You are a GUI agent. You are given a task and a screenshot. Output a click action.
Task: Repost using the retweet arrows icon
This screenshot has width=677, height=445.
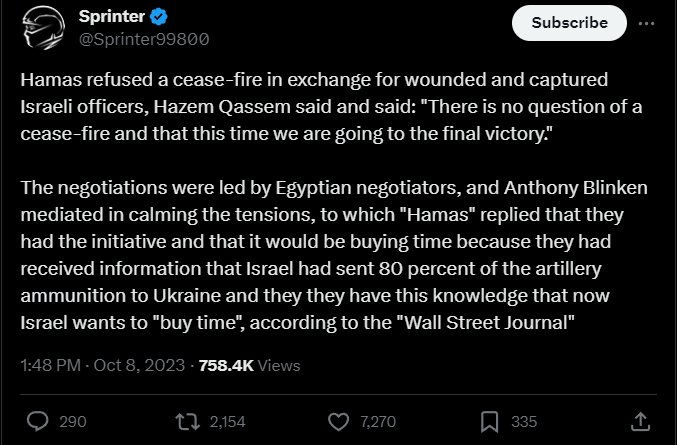click(187, 422)
